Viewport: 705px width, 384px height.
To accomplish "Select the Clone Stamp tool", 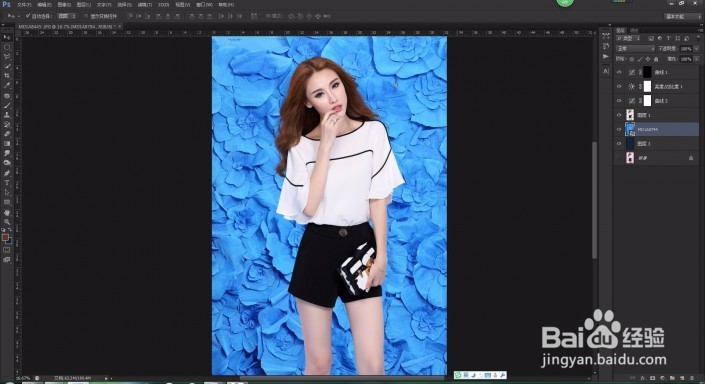I will coord(7,115).
